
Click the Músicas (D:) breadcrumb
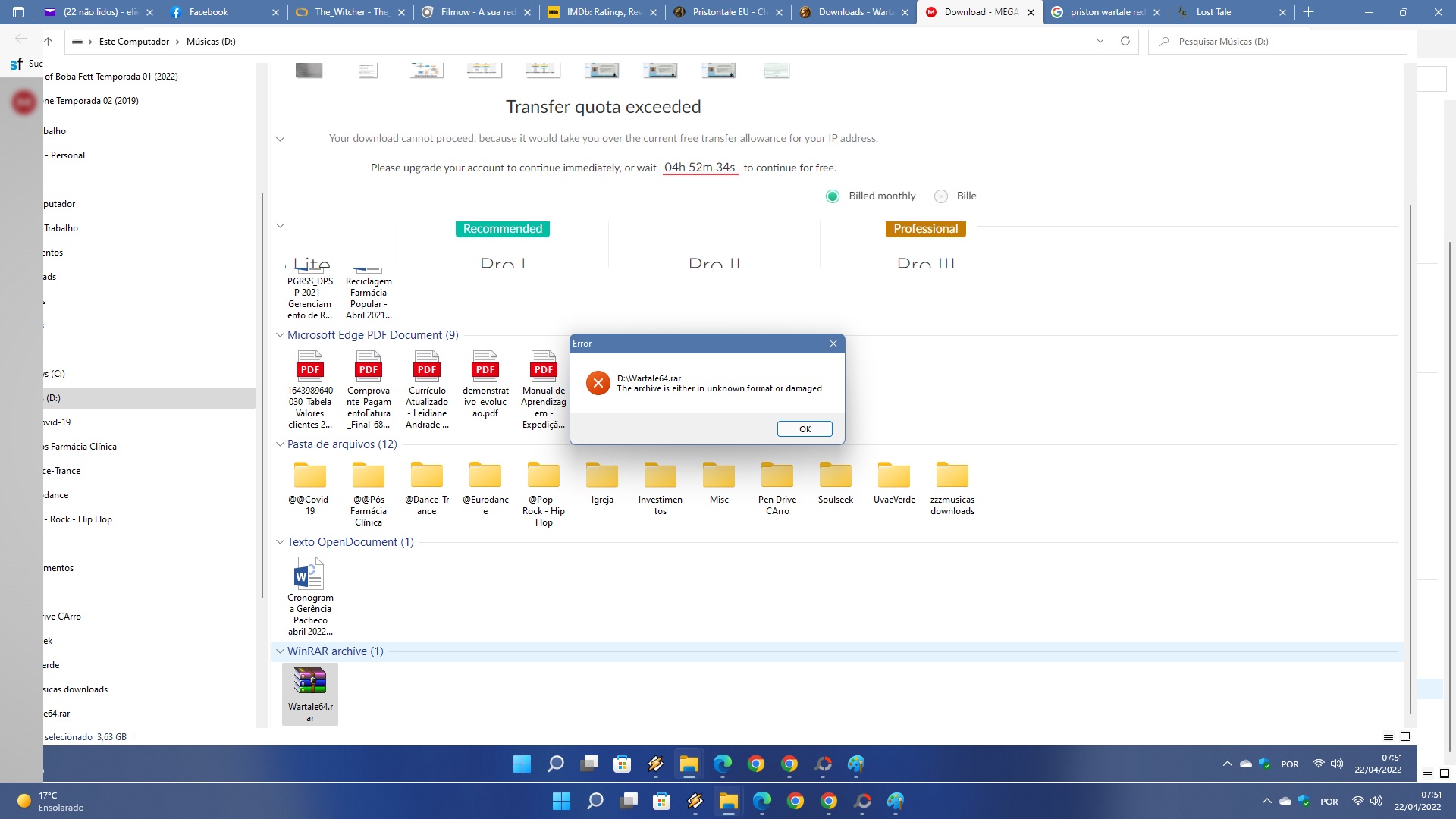pyautogui.click(x=211, y=42)
